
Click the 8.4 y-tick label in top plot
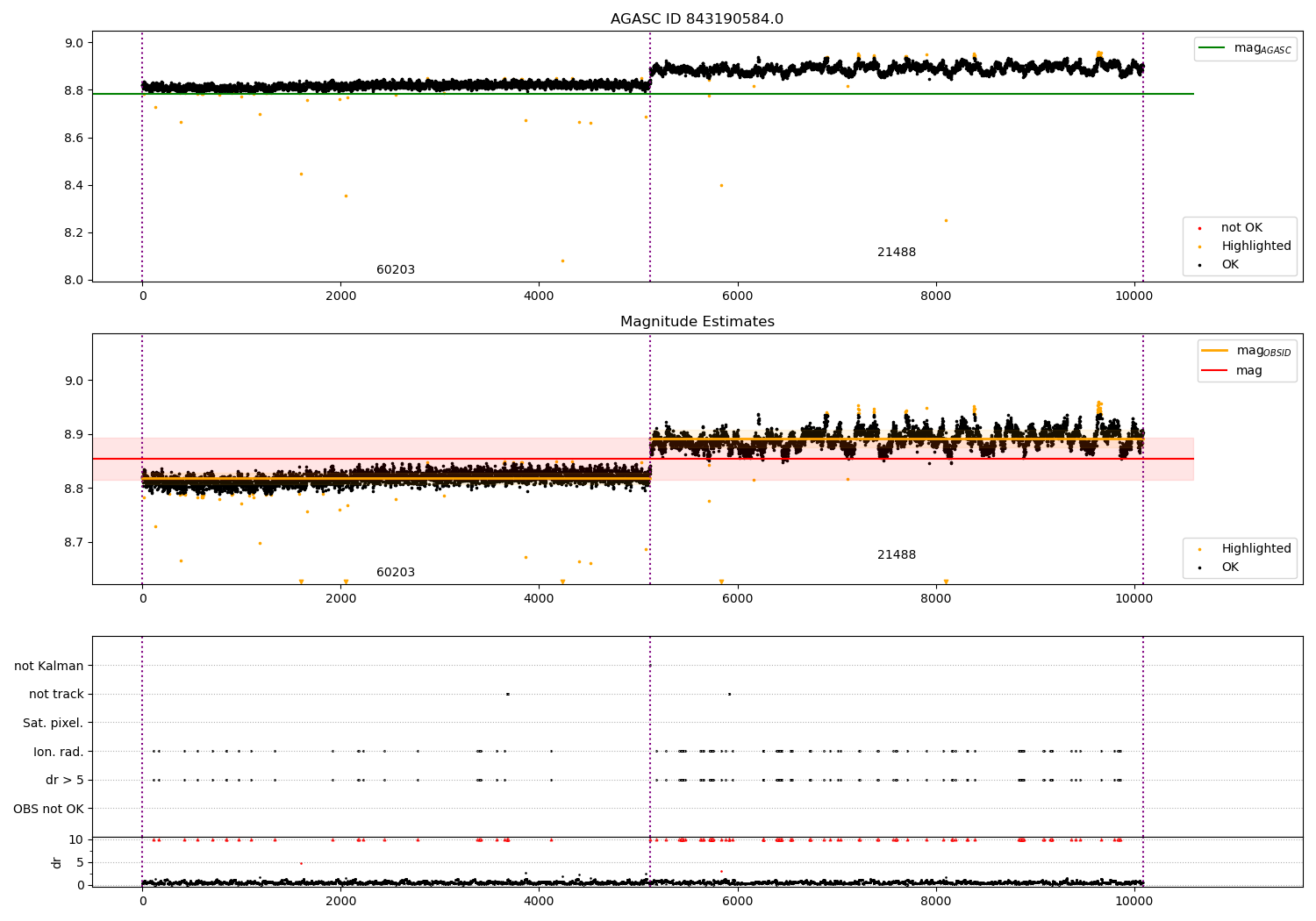(x=75, y=186)
